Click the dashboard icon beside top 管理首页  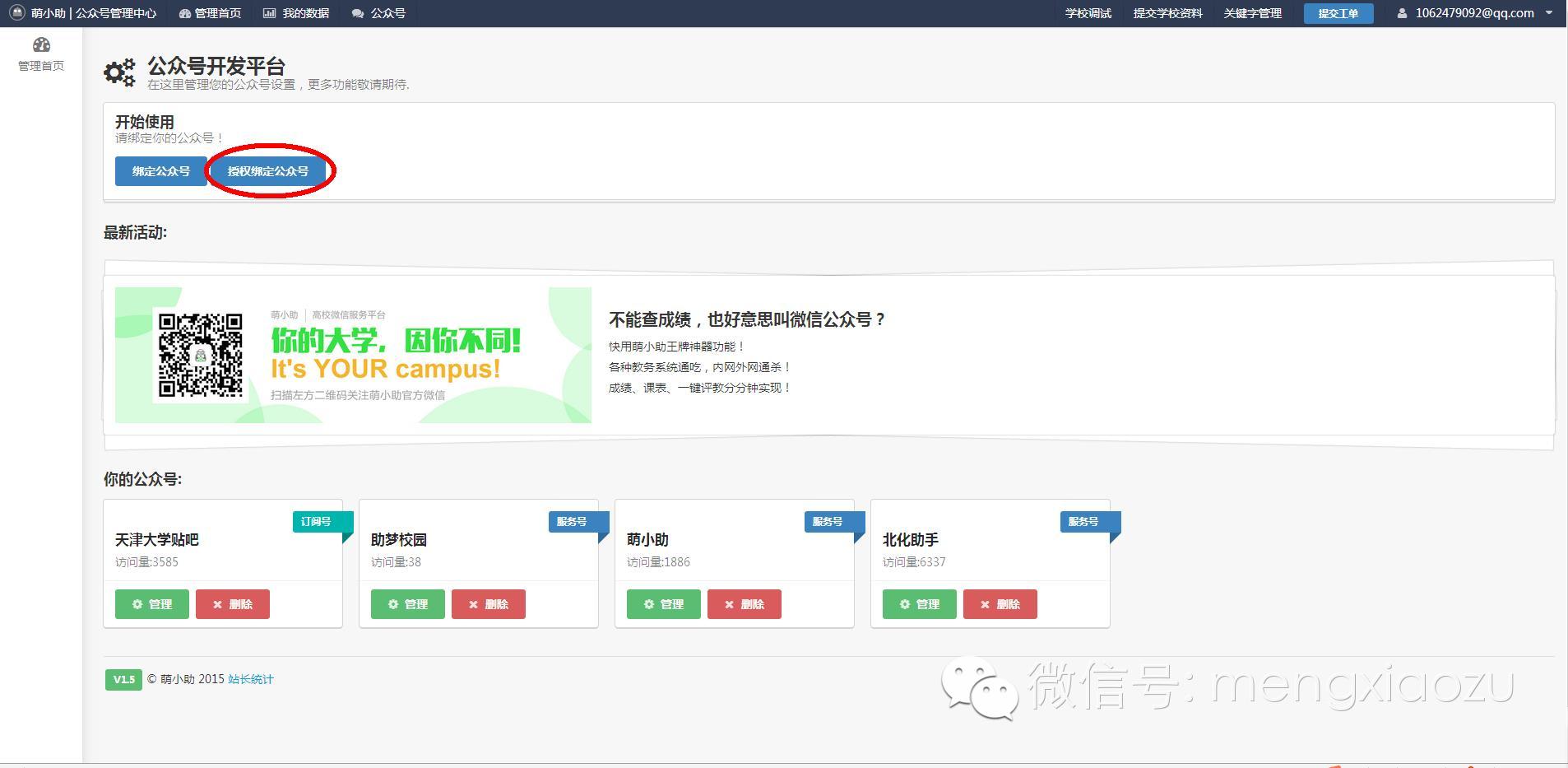pyautogui.click(x=184, y=14)
